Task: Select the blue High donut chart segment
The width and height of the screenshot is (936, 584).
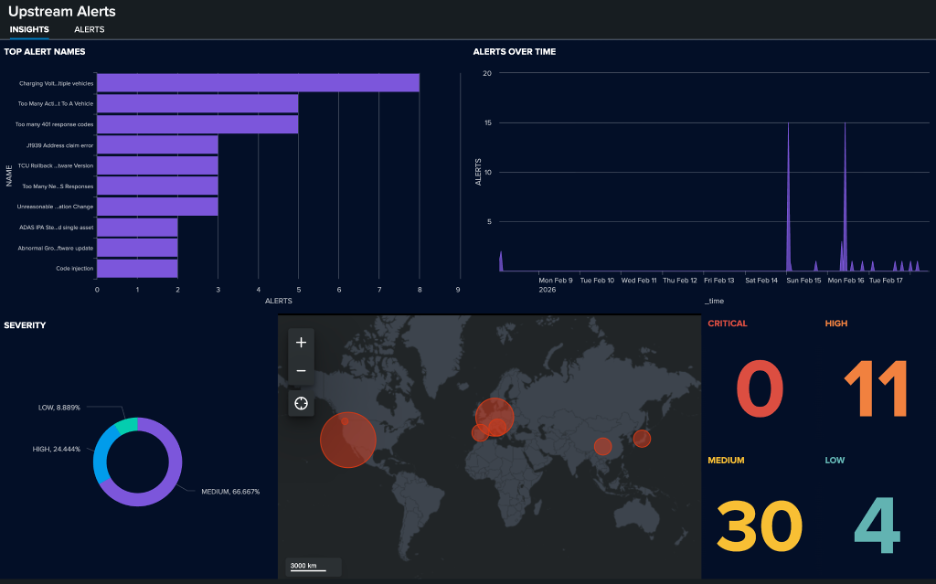Action: (x=101, y=457)
